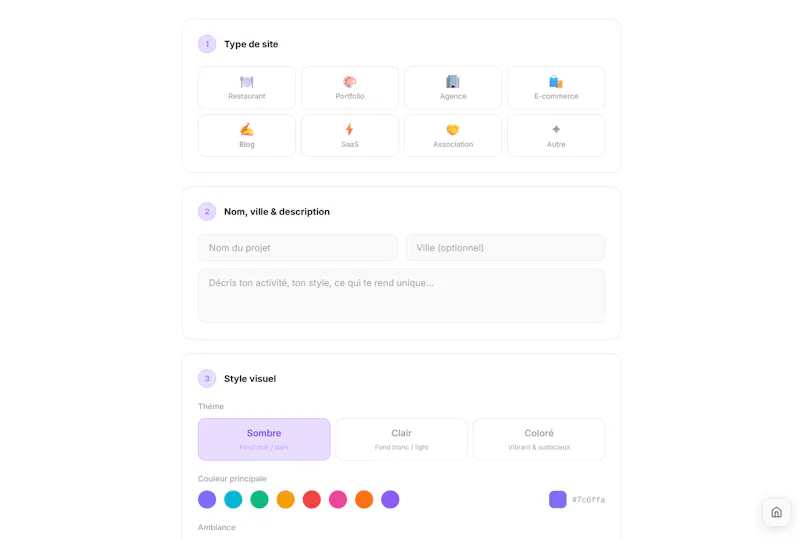Switch theme to Clair

click(x=401, y=439)
